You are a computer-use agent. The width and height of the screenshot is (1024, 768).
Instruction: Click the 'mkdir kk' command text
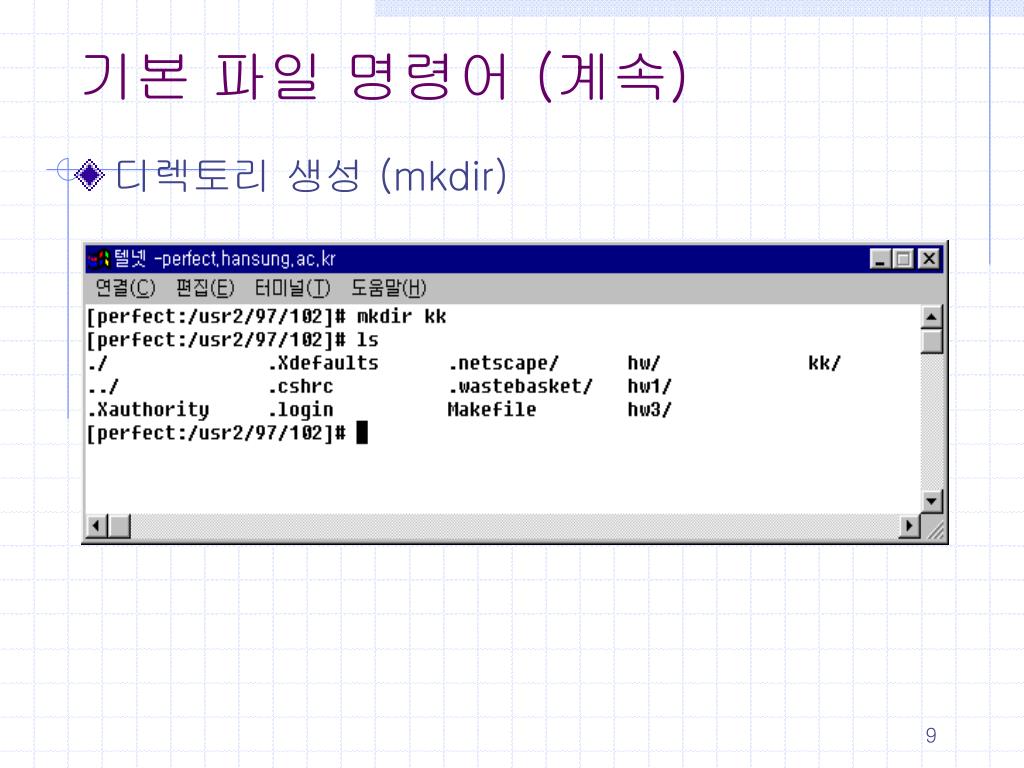point(401,317)
